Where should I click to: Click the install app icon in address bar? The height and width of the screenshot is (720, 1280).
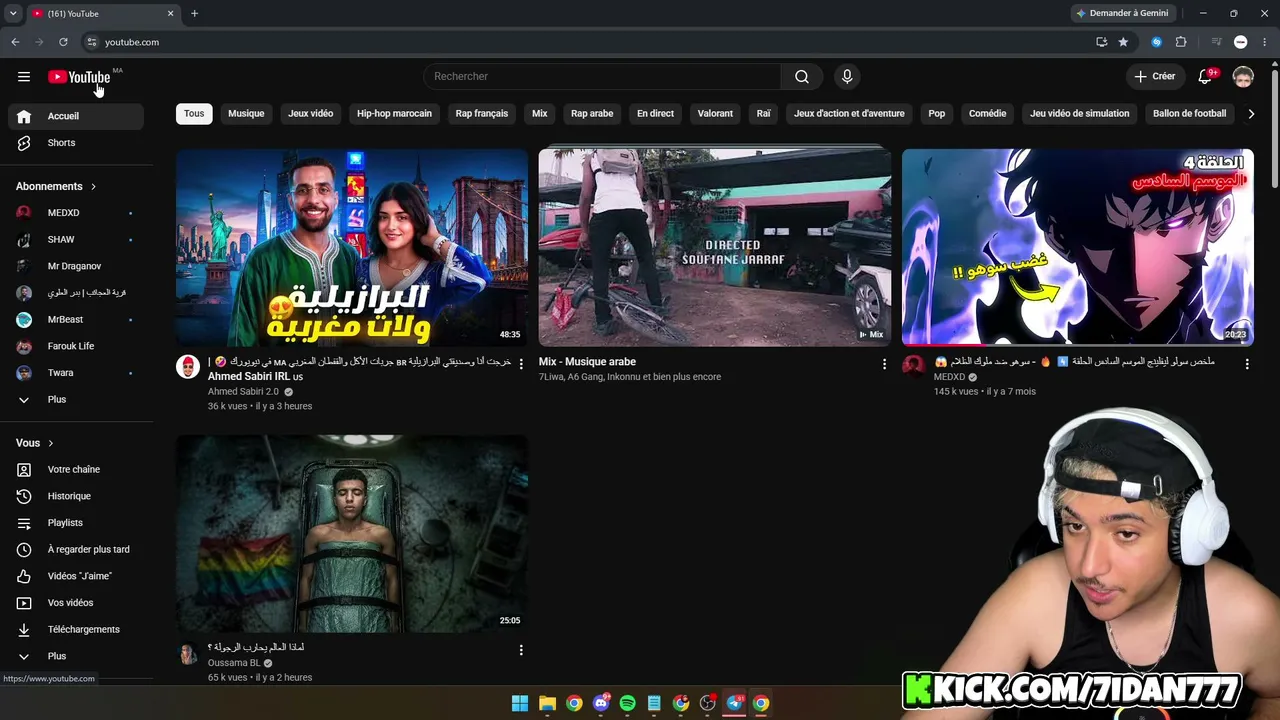1101,42
